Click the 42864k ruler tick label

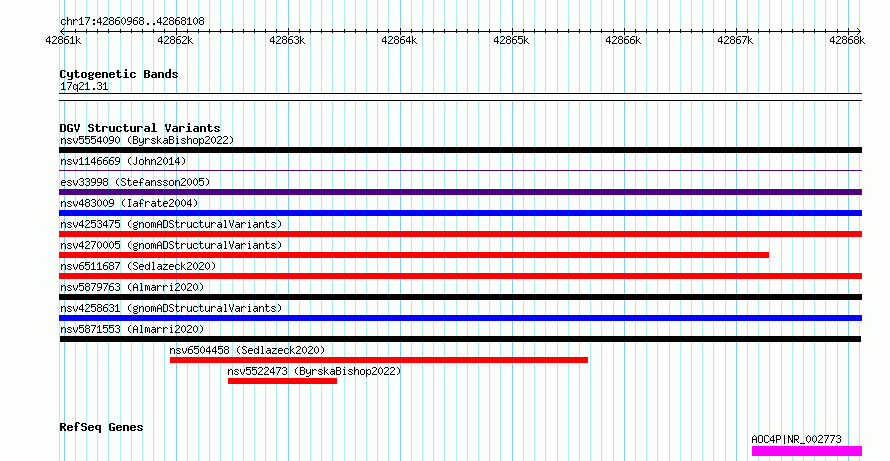399,40
